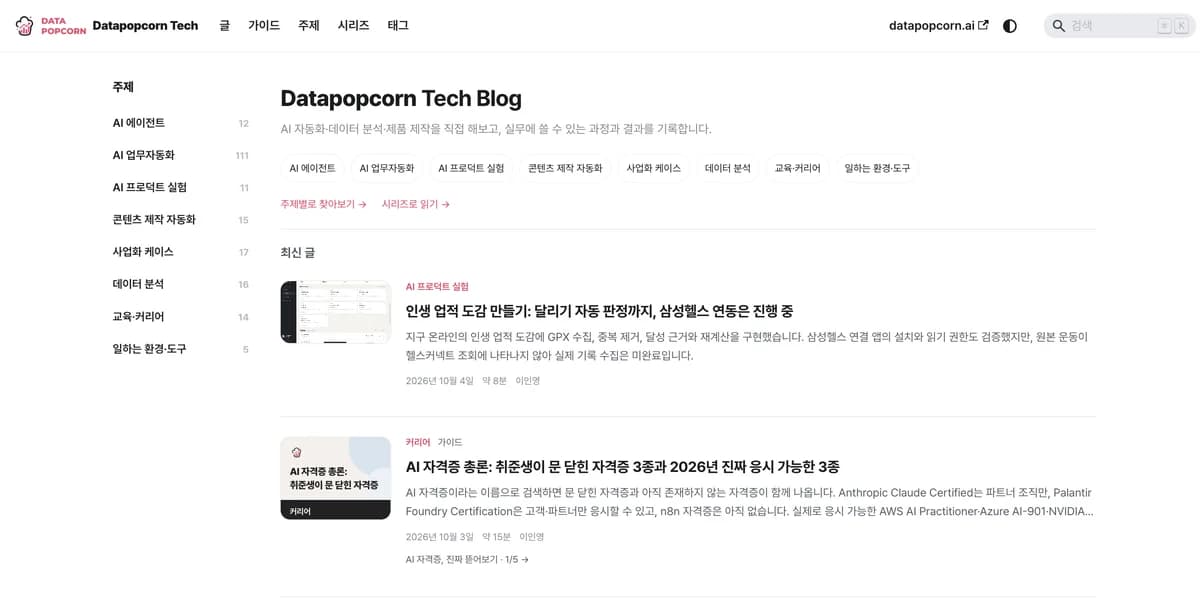The width and height of the screenshot is (1200, 600).
Task: Click the 가이드 tag on second post
Action: pos(450,442)
